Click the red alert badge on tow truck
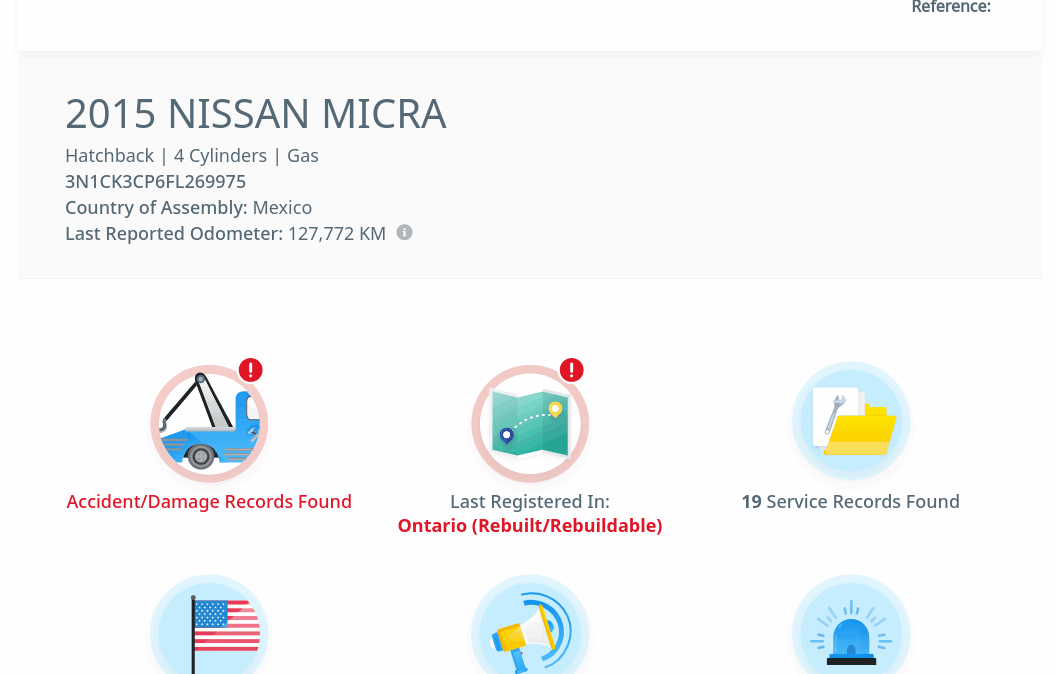 pos(251,370)
